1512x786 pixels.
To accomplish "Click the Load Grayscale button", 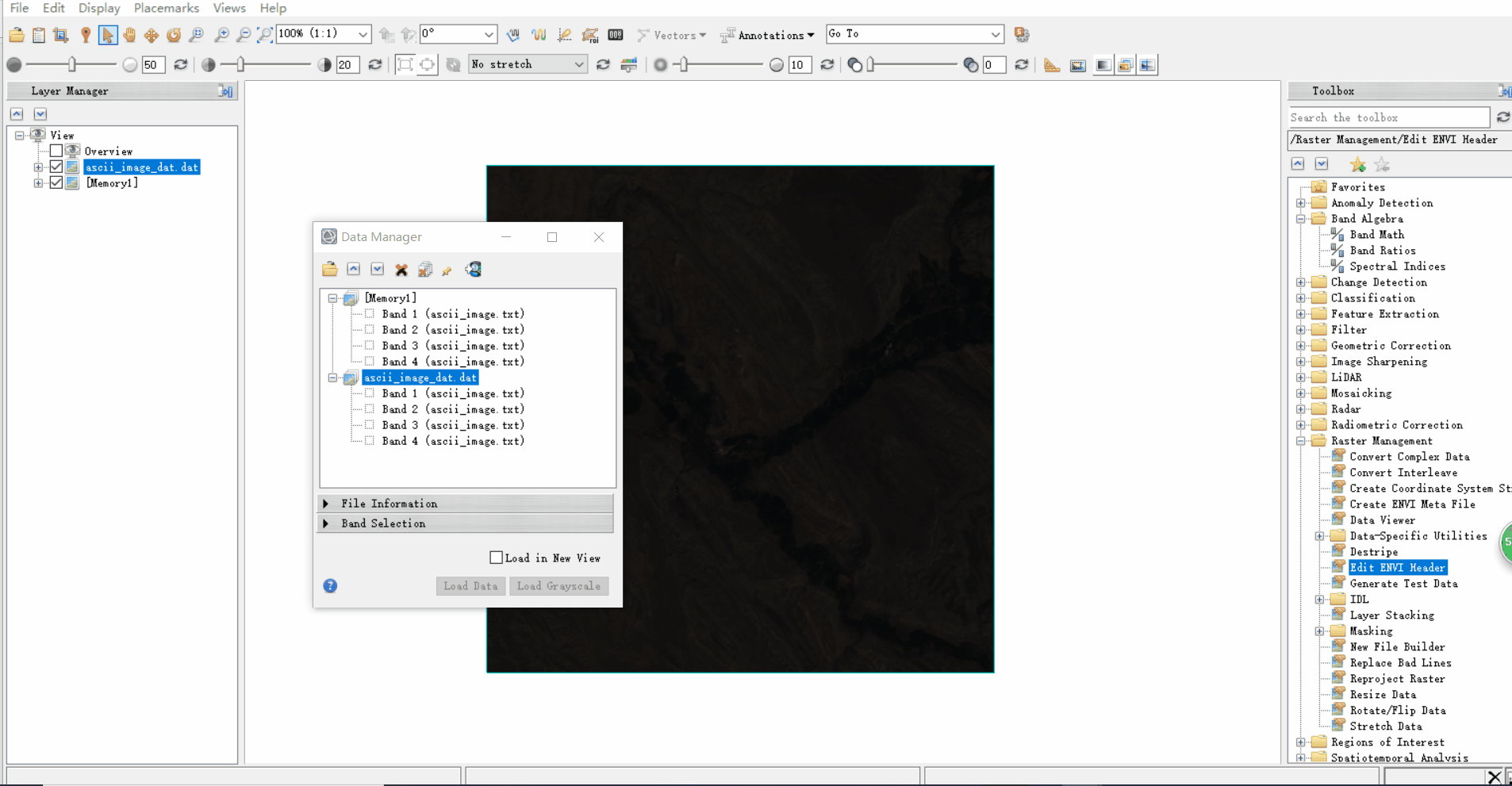I will pos(558,586).
